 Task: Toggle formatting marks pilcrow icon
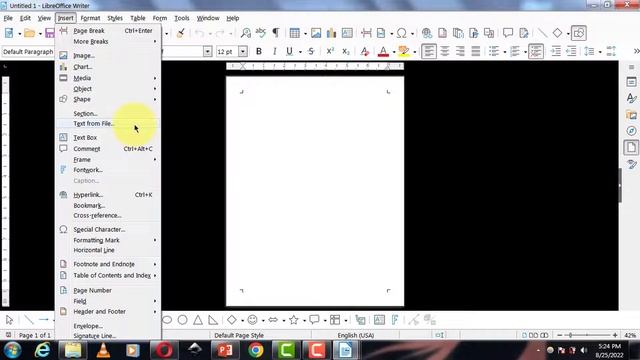276,33
